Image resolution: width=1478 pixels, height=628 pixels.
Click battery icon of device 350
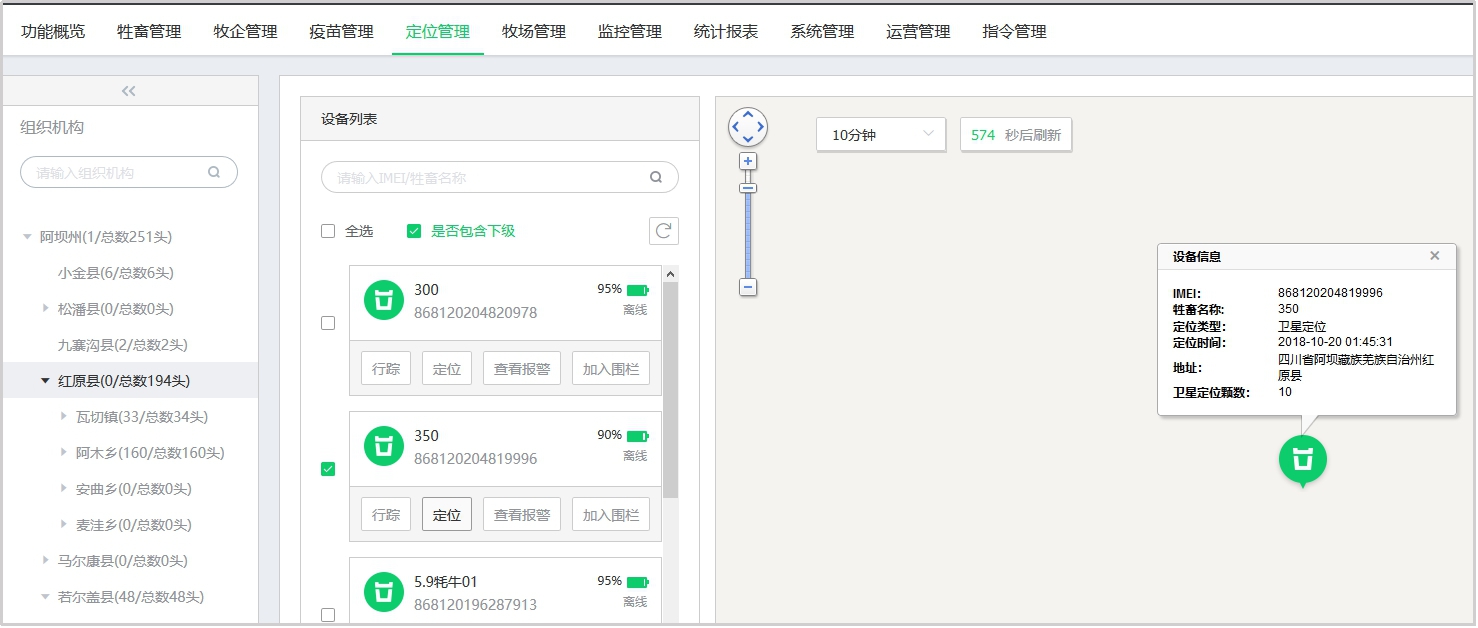click(638, 436)
